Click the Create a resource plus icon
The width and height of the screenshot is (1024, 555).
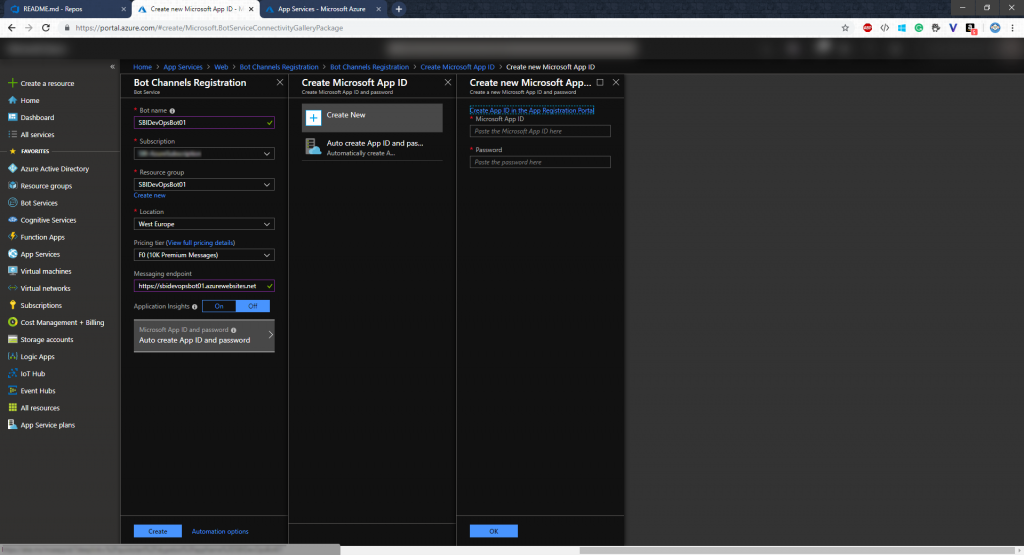(x=12, y=83)
